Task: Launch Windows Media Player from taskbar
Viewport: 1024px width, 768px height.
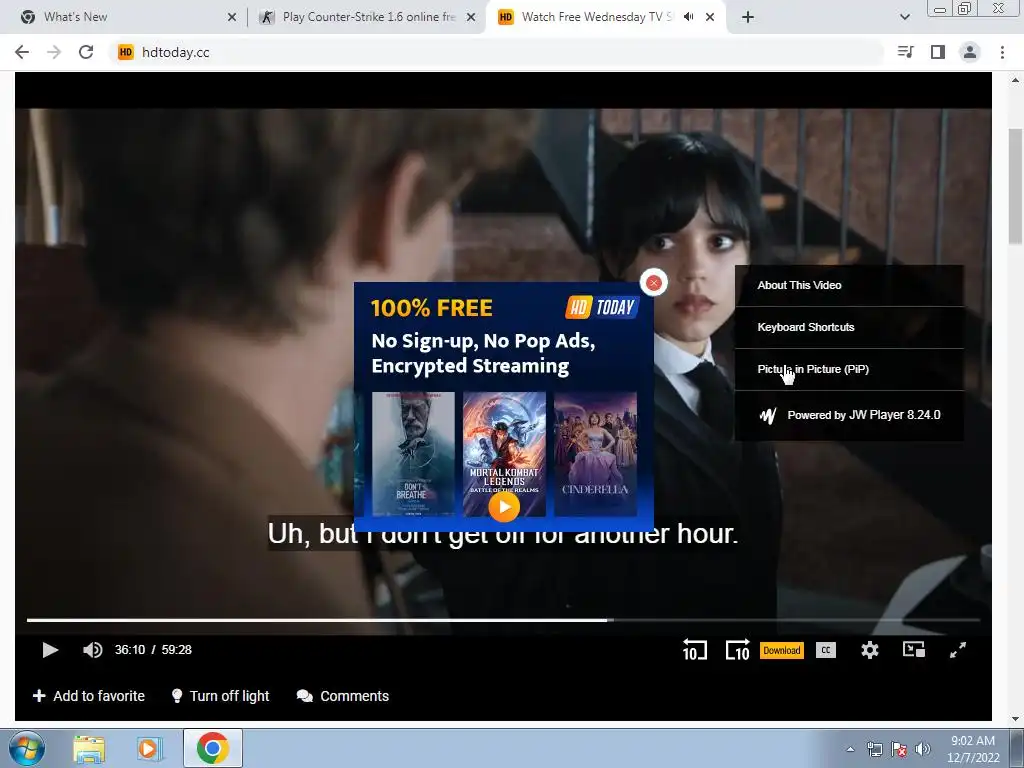Action: pos(148,748)
